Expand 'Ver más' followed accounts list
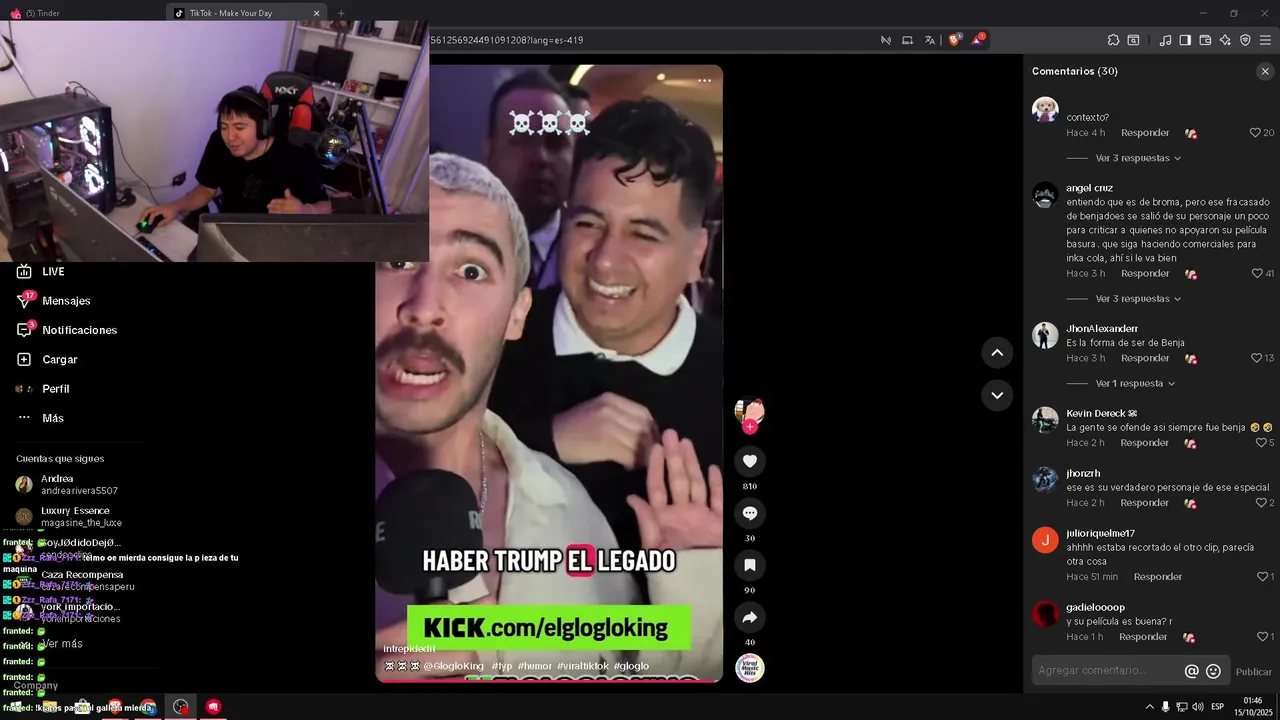The width and height of the screenshot is (1280, 720). (62, 644)
